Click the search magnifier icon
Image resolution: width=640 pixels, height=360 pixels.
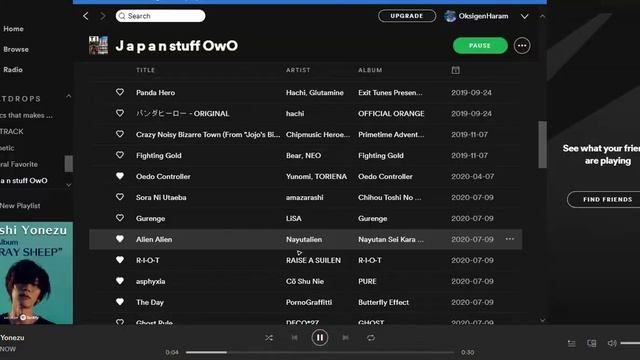pos(122,16)
